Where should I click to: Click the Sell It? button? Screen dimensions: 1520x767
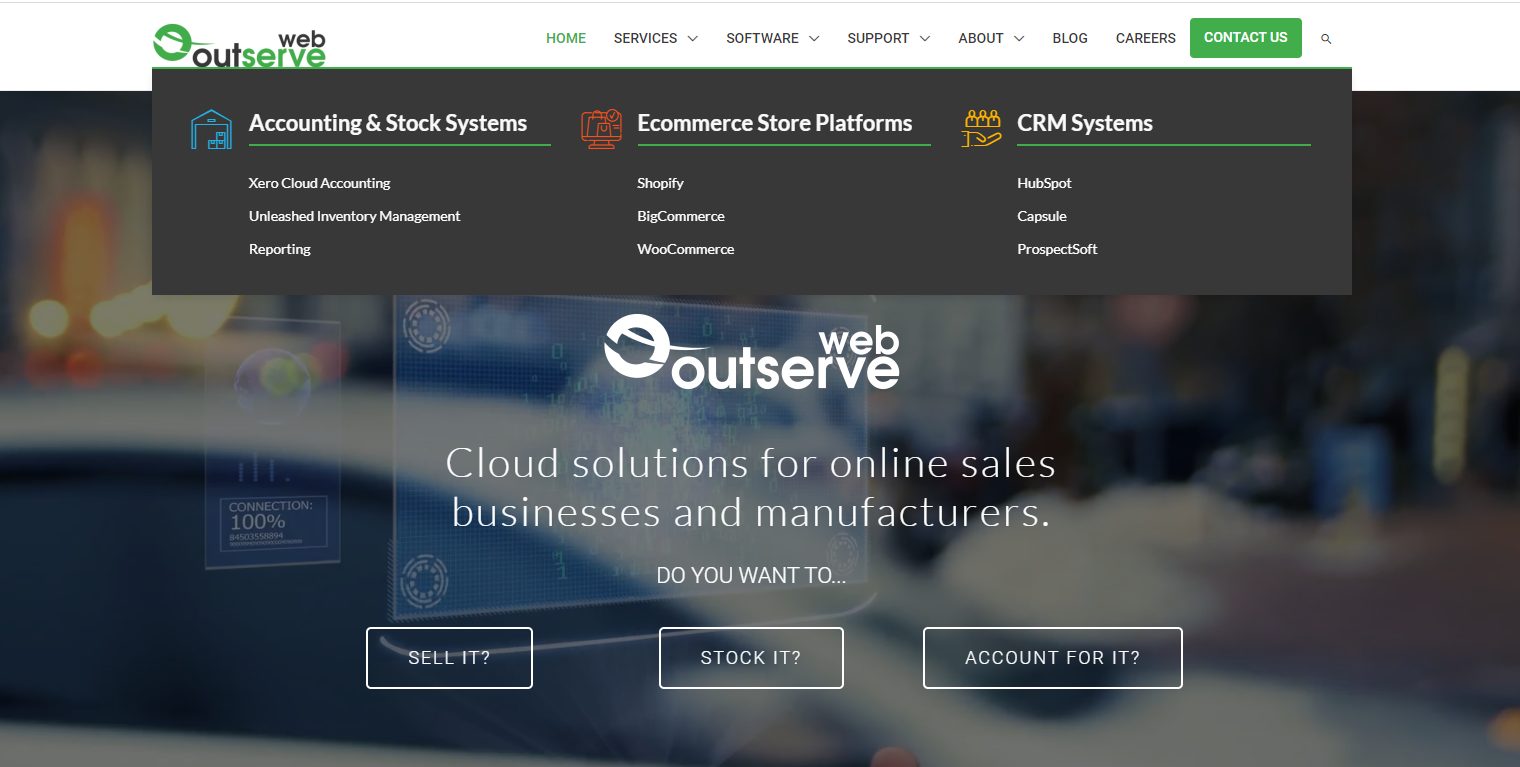coord(449,658)
